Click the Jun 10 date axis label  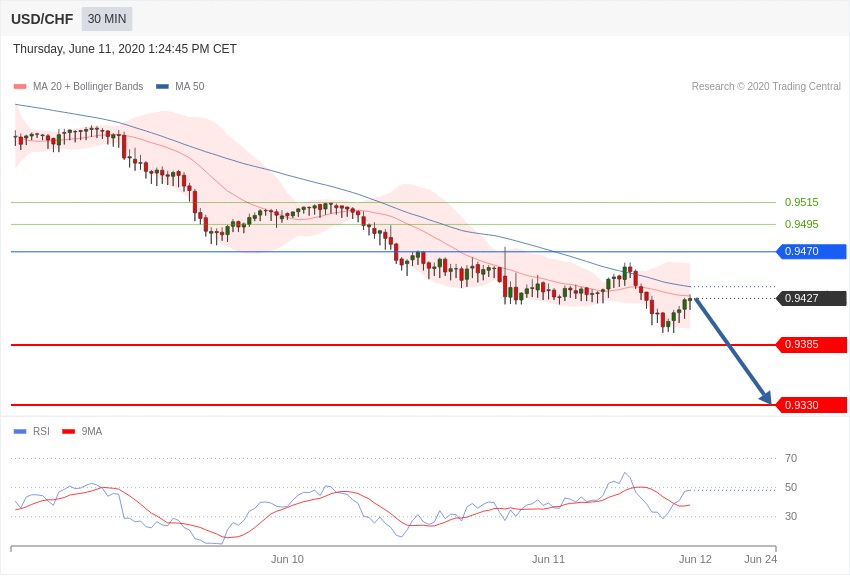click(x=287, y=559)
